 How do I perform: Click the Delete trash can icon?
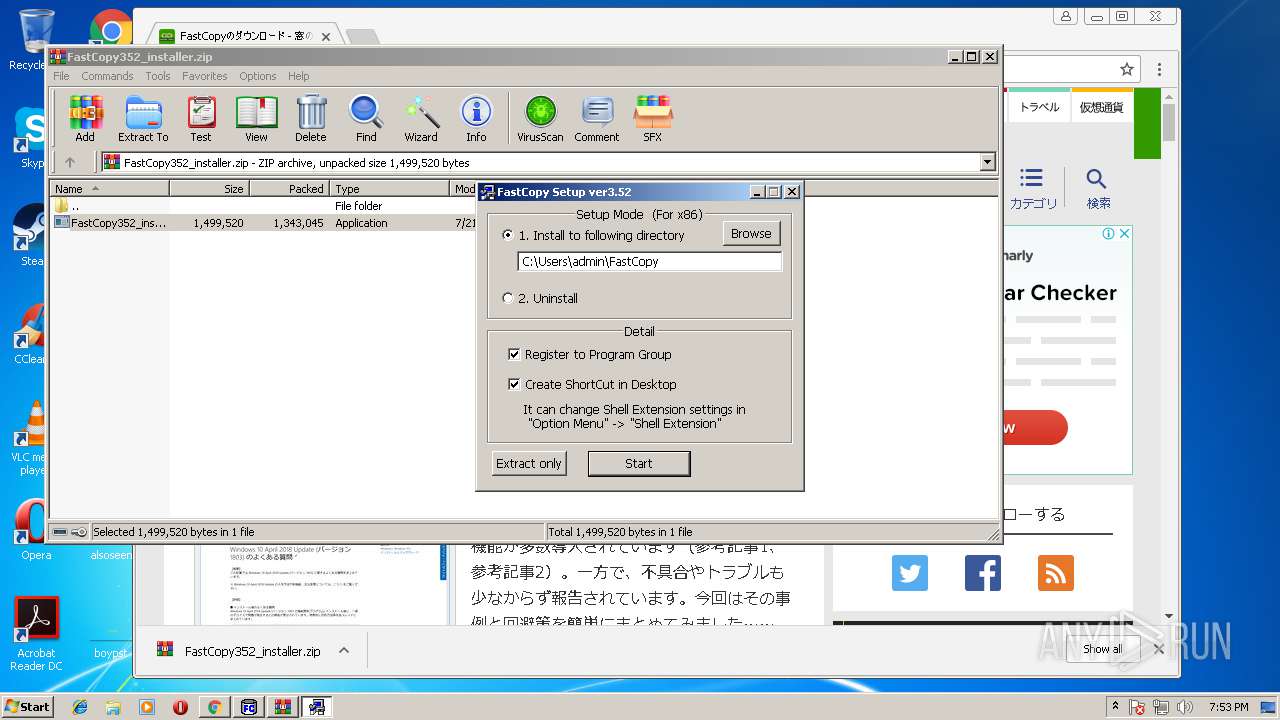[311, 119]
